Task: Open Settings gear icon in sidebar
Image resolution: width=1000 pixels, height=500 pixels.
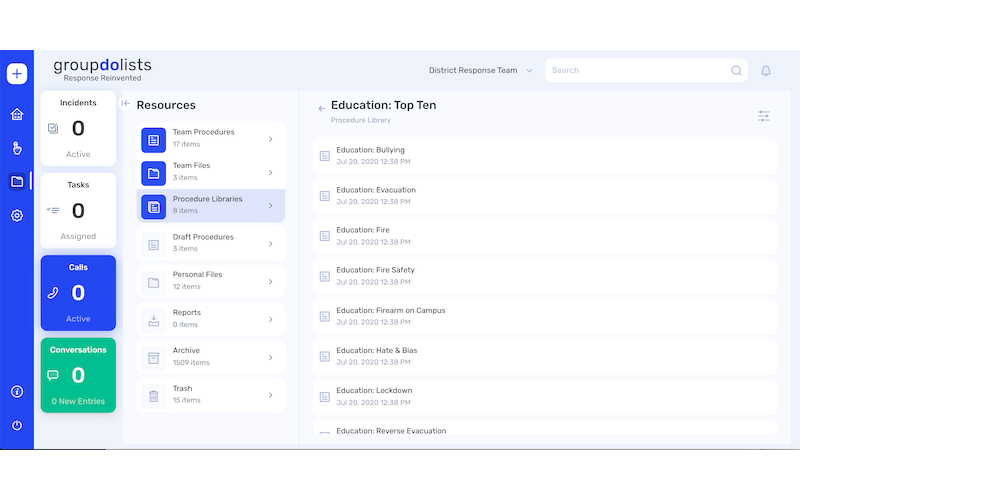Action: point(17,216)
